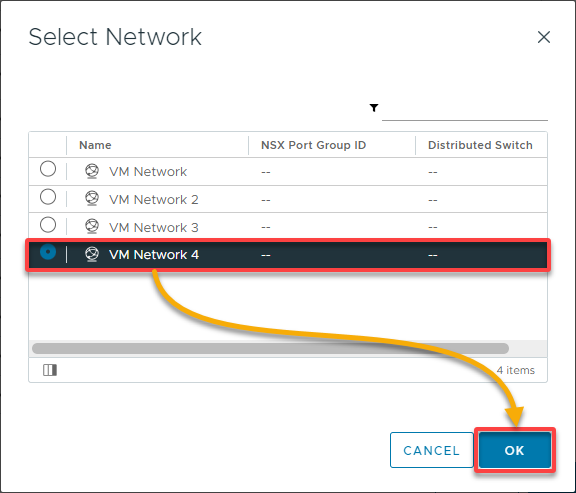Sort by the Name column header

[95, 145]
